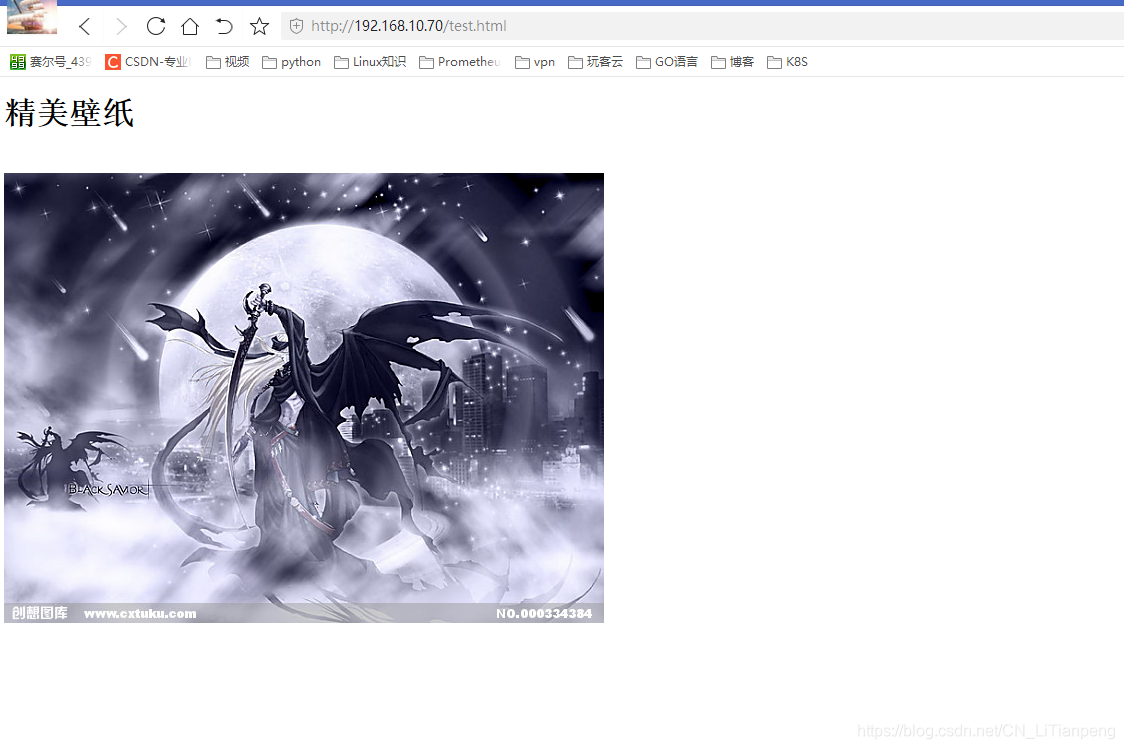Open the Prometheus bookmarks folder
The height and width of the screenshot is (749, 1124).
(x=459, y=62)
